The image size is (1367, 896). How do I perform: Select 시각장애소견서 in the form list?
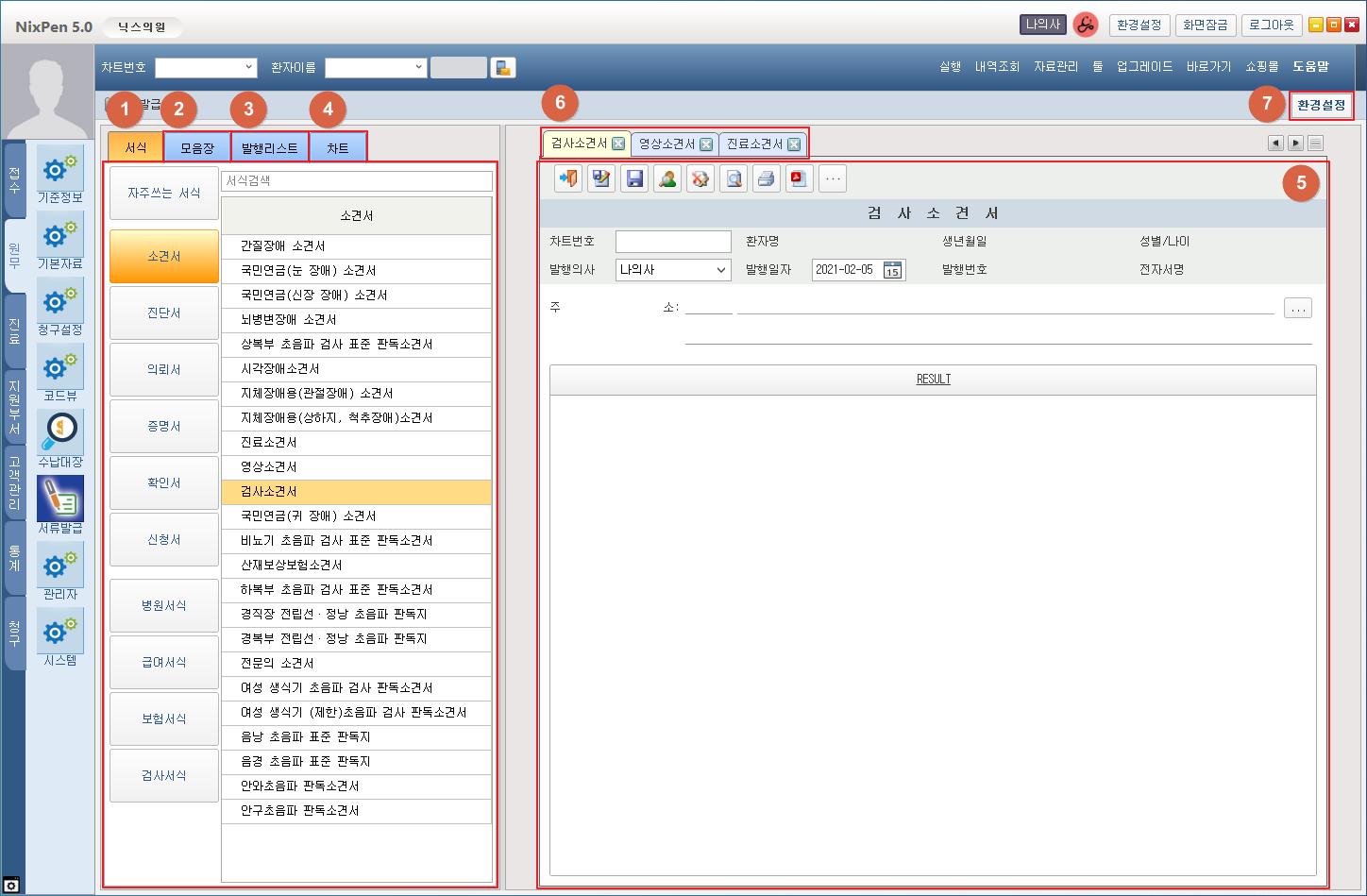point(280,369)
